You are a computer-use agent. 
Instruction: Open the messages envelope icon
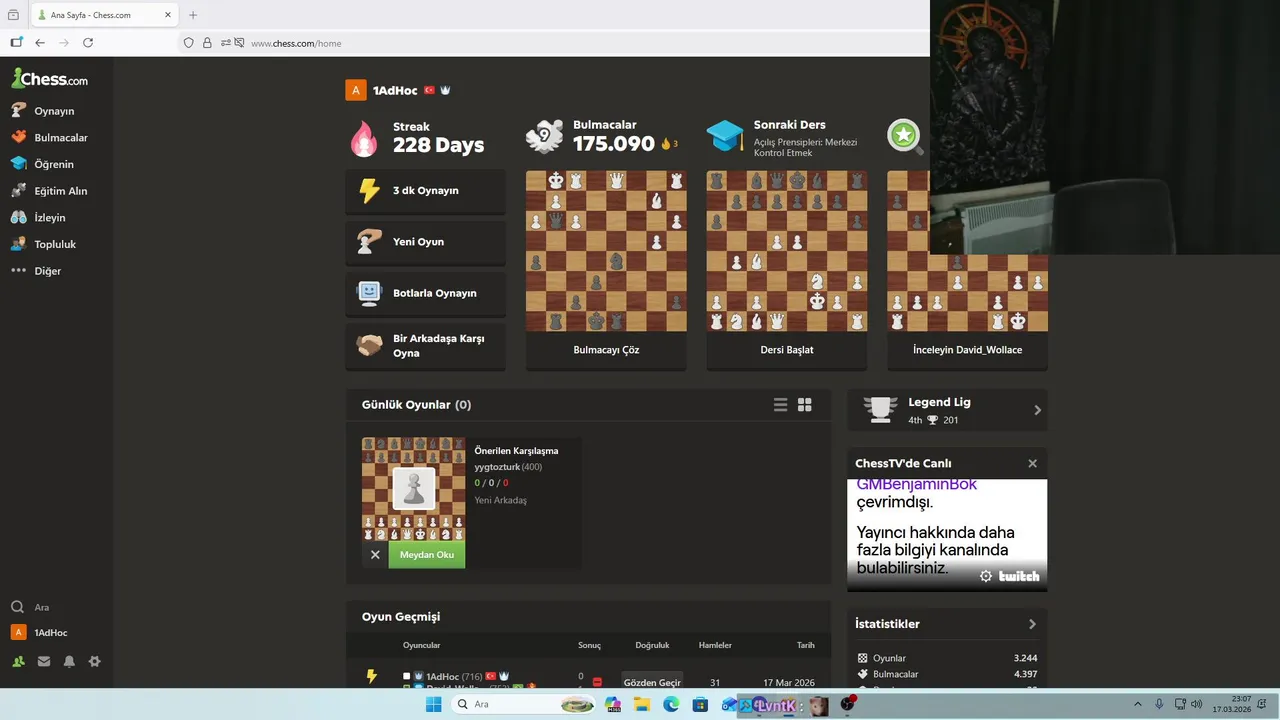tap(44, 661)
